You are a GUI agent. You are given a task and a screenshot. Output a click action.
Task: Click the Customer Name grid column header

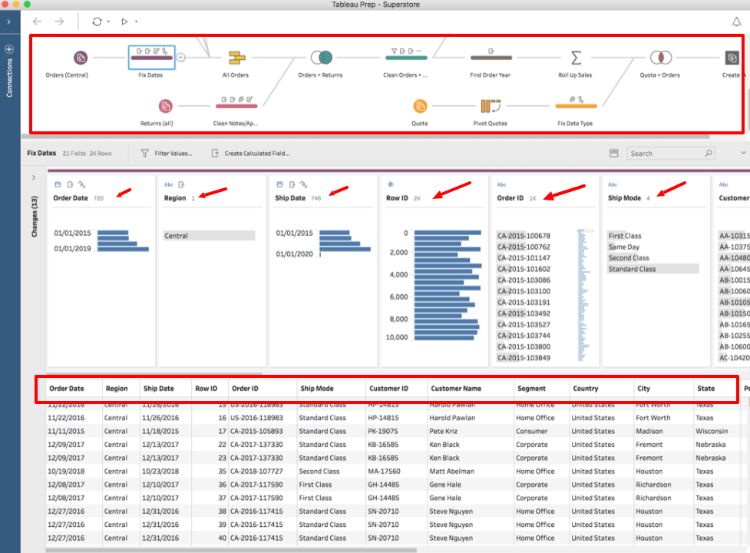click(x=456, y=388)
